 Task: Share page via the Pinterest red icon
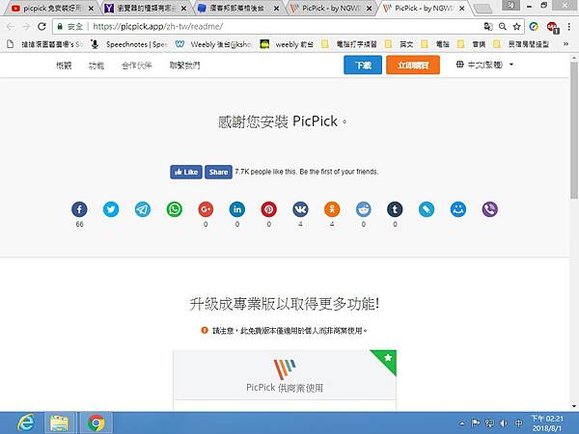click(x=269, y=209)
